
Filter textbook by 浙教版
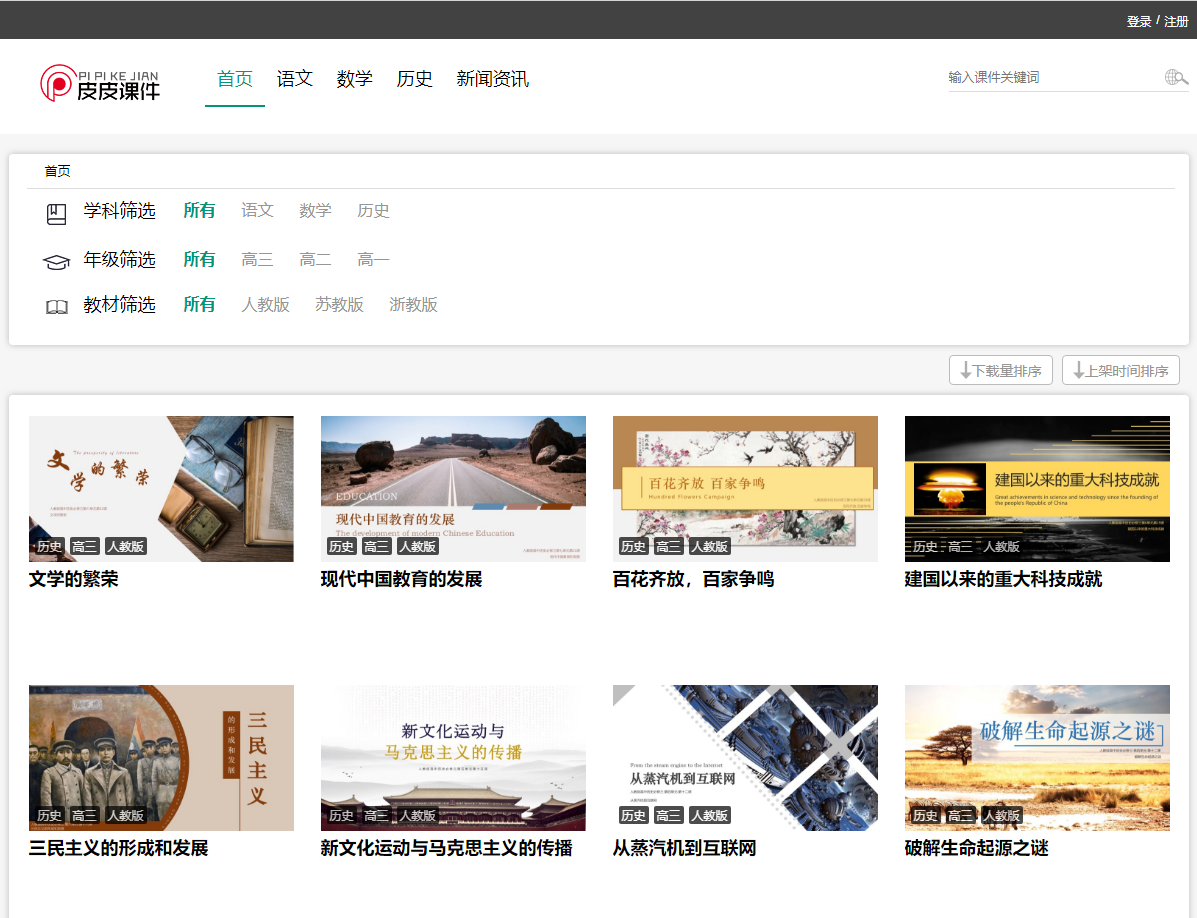[x=414, y=304]
